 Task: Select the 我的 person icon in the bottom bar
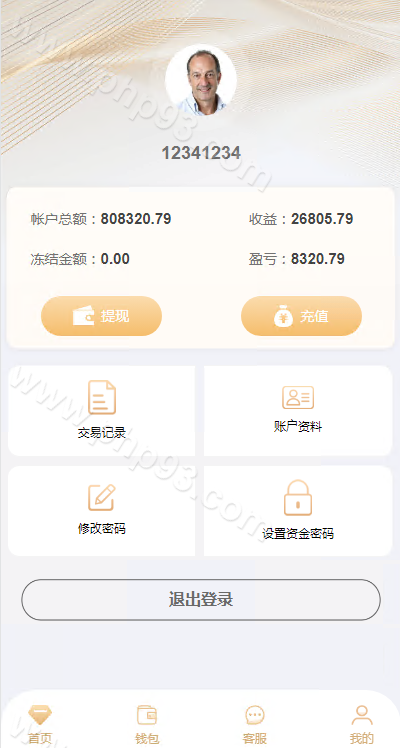point(362,715)
